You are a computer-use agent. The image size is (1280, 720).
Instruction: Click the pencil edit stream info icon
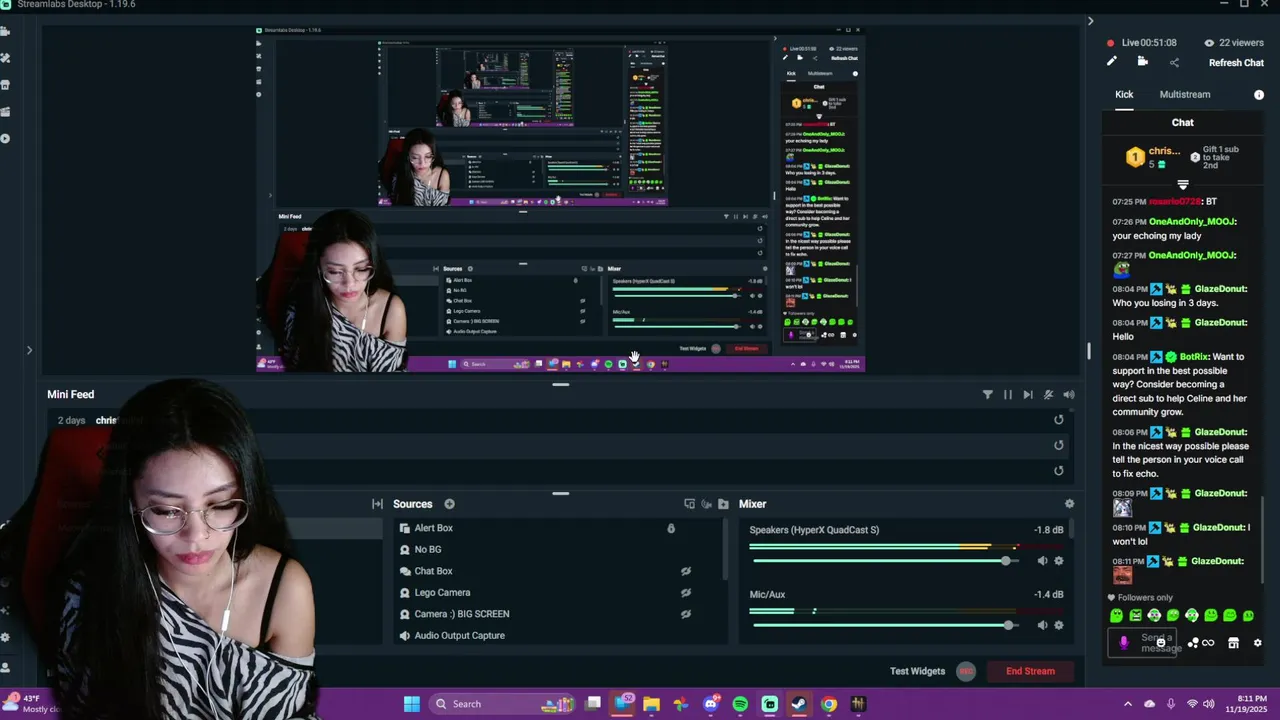(x=1111, y=62)
